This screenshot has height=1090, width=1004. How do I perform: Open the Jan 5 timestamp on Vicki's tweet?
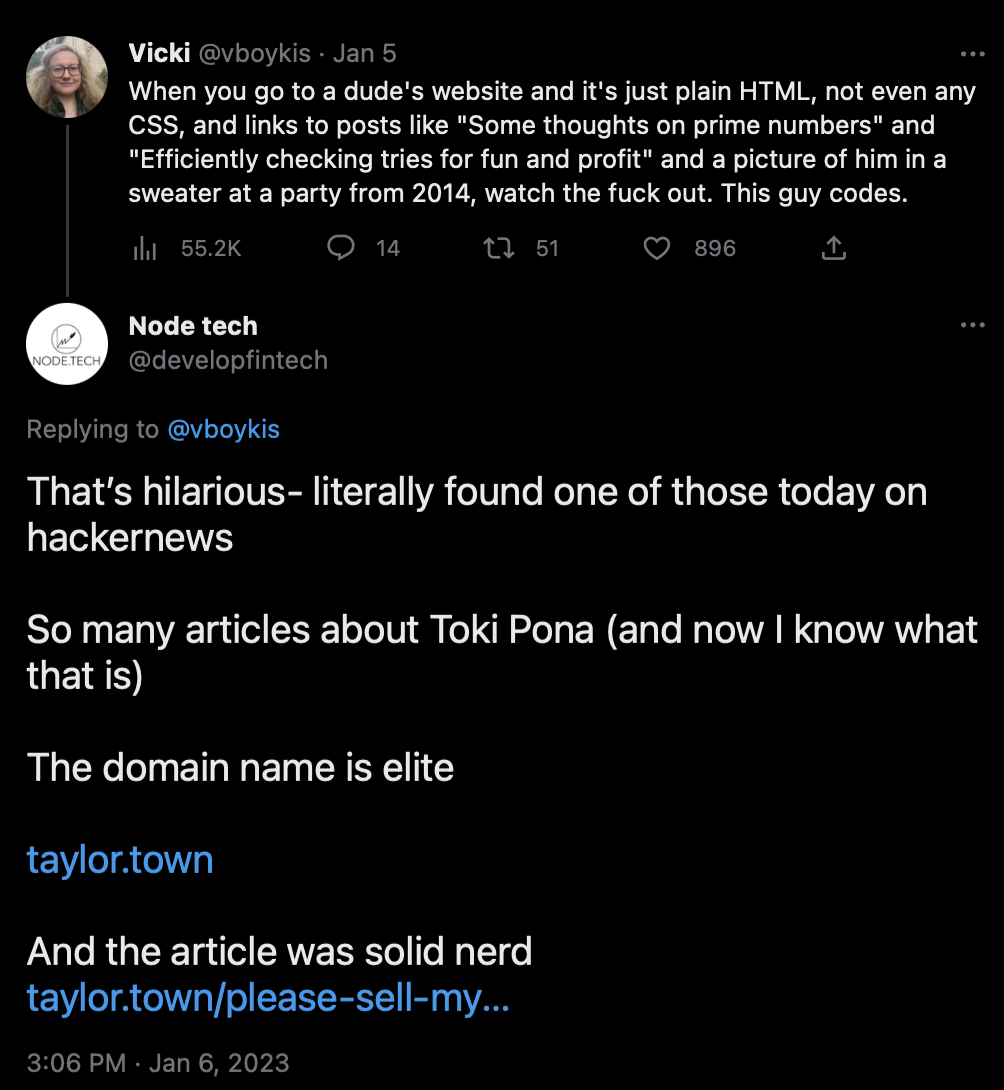pos(365,53)
